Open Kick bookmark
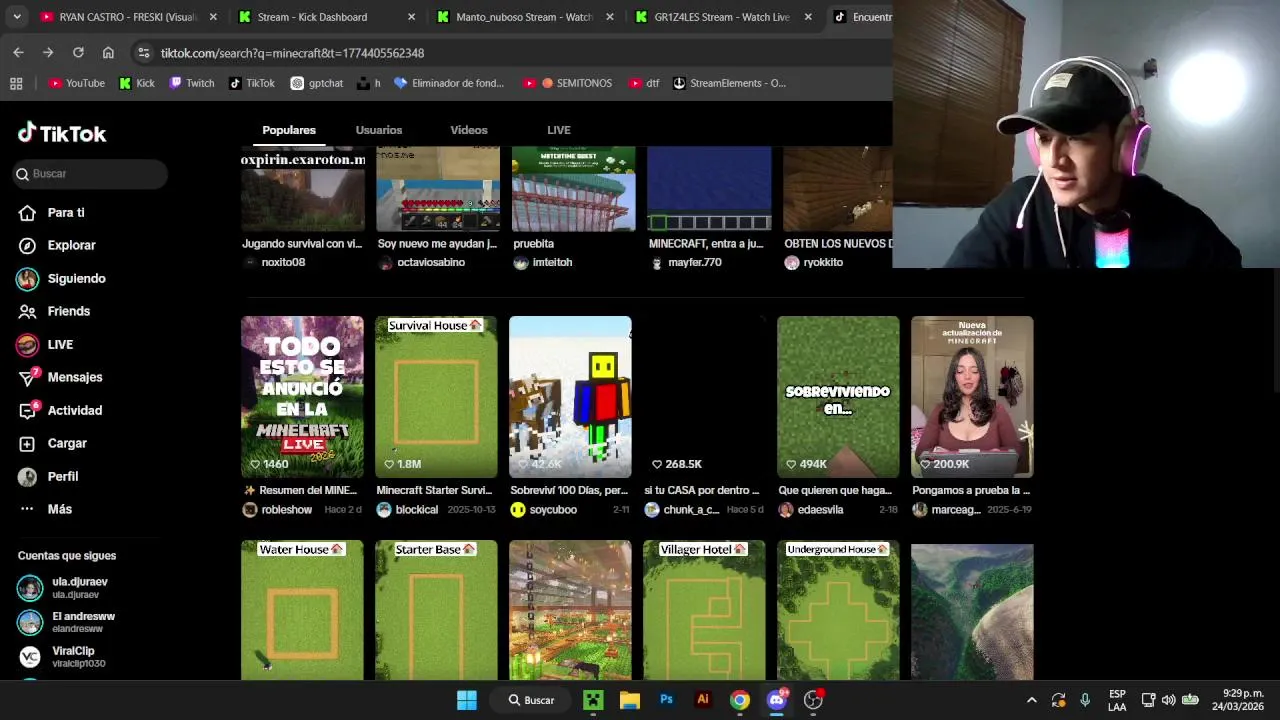This screenshot has width=1280, height=720. pos(137,83)
